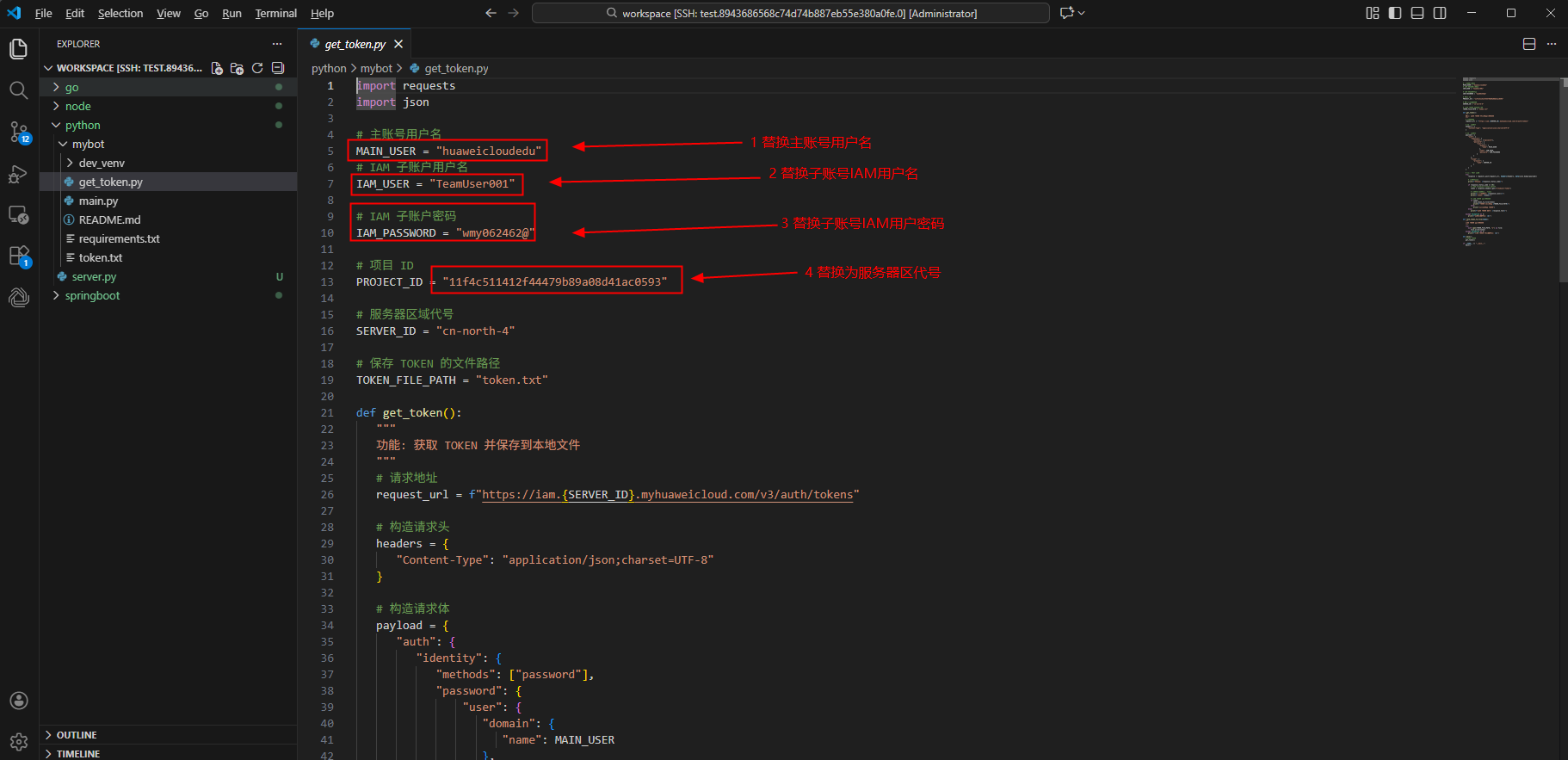1568x760 pixels.
Task: Go forward using the navigation arrow
Action: [x=514, y=13]
